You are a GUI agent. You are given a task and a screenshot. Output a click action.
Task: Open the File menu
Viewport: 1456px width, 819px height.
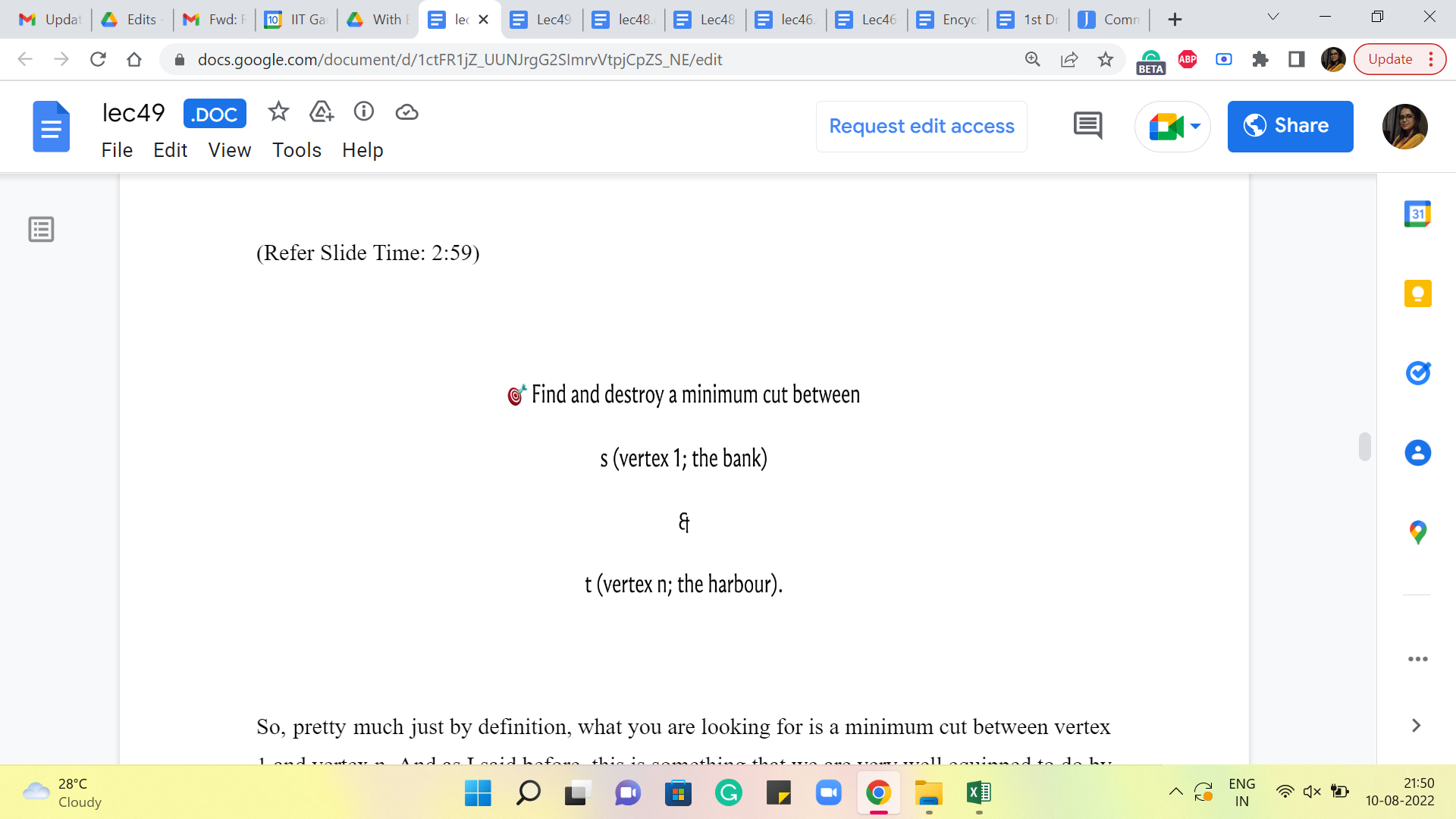[117, 150]
